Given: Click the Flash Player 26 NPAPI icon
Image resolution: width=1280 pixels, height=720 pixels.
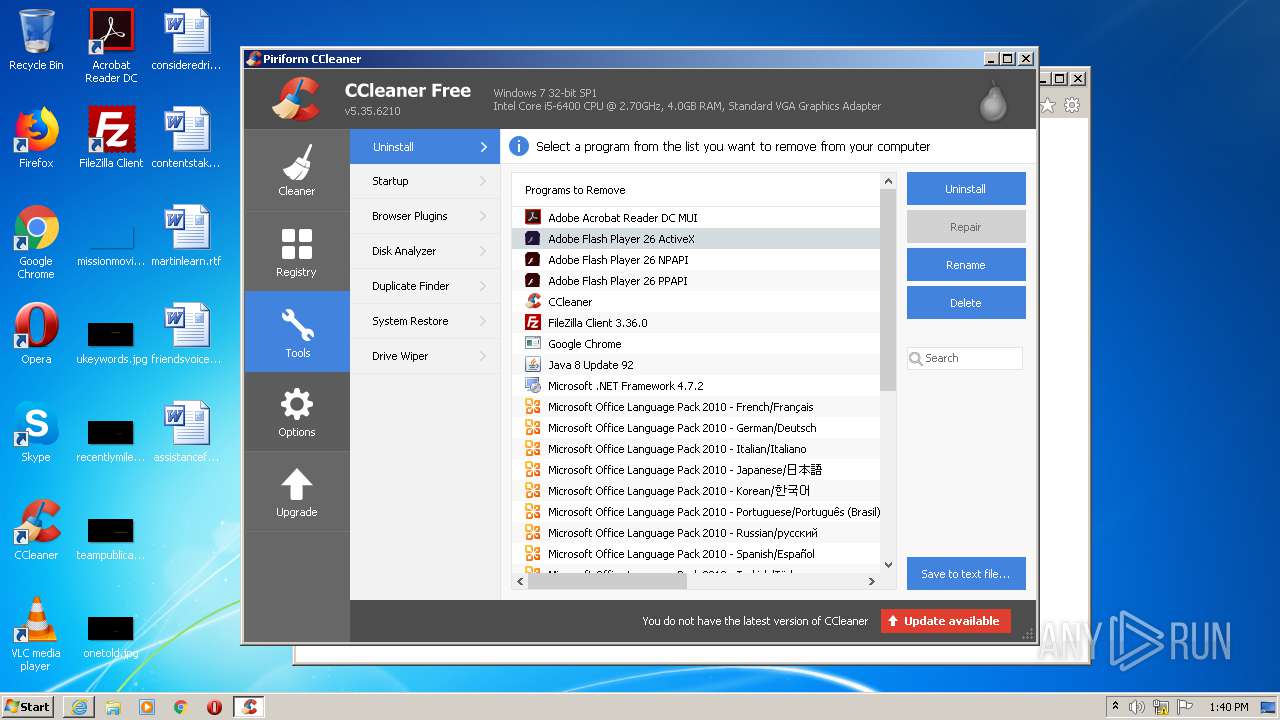Looking at the screenshot, I should pos(533,260).
